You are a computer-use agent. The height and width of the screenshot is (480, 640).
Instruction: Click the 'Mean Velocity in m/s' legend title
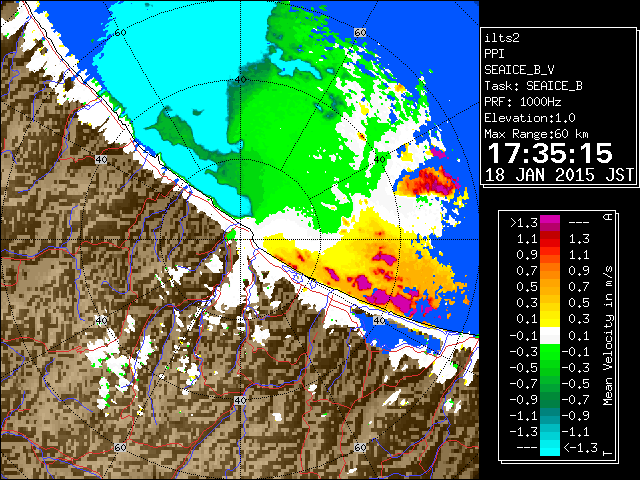click(x=608, y=335)
